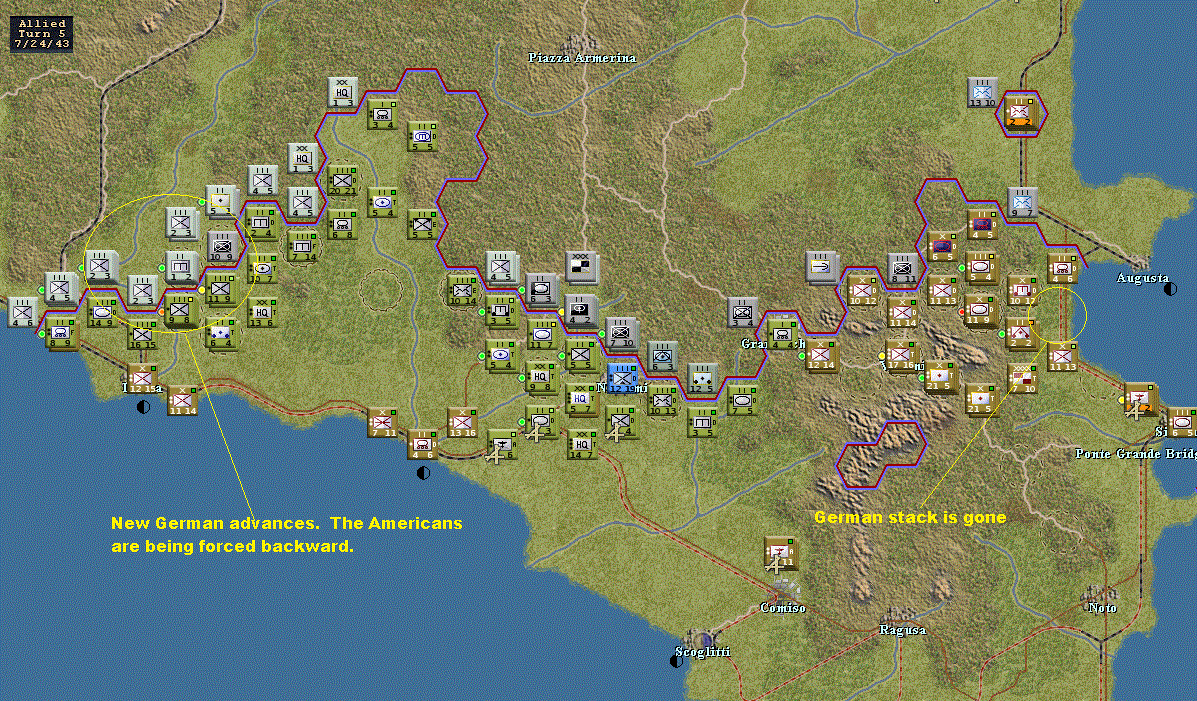Viewport: 1197px width, 701px height.
Task: Select the grey 13 10 unit
Action: coord(982,92)
